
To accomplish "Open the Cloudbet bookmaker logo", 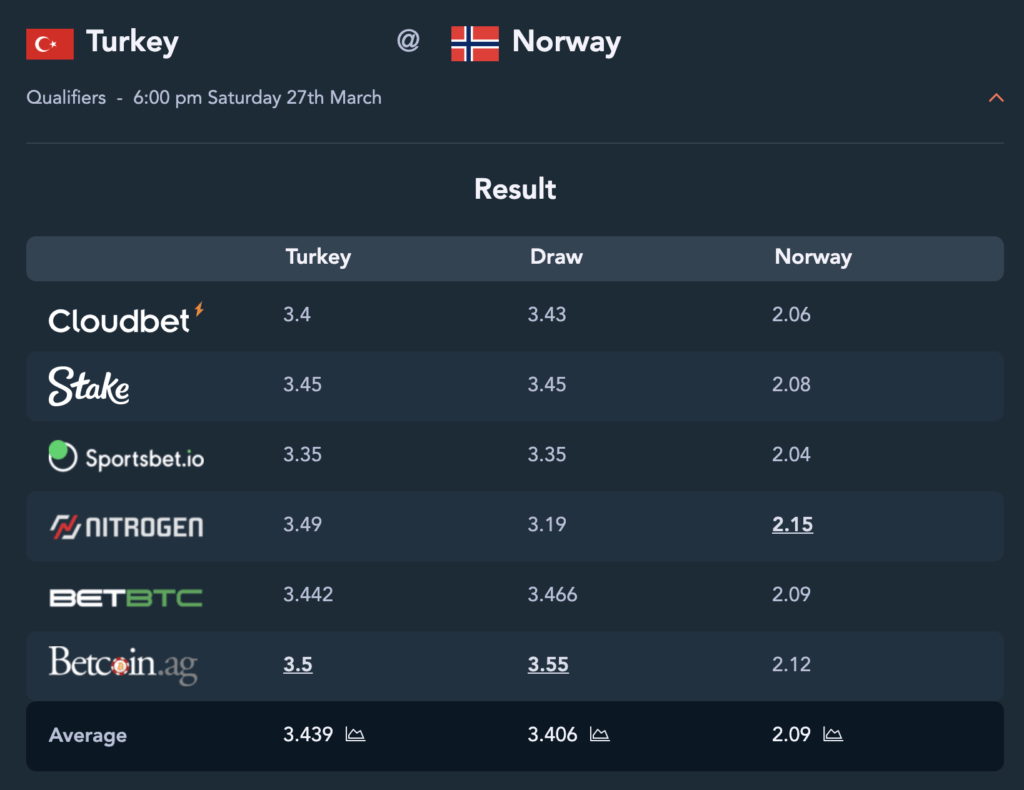I will point(126,319).
